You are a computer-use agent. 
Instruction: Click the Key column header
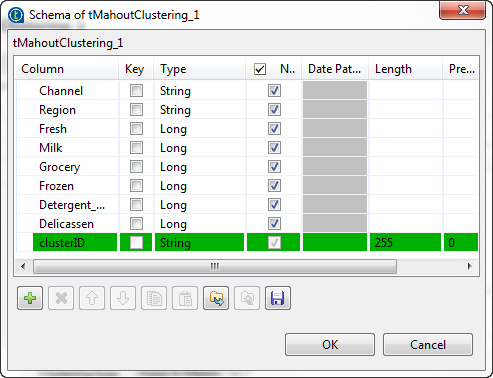(136, 69)
